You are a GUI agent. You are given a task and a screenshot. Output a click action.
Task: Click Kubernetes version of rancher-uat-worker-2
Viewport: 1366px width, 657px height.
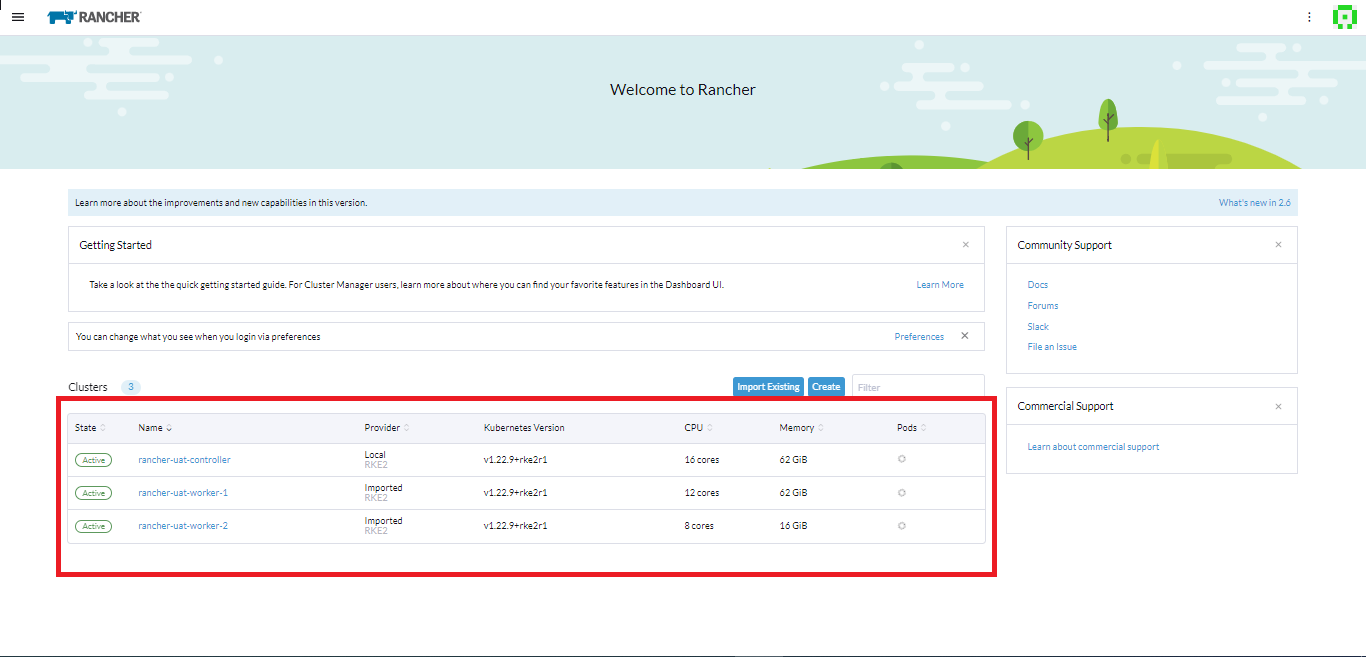[515, 526]
